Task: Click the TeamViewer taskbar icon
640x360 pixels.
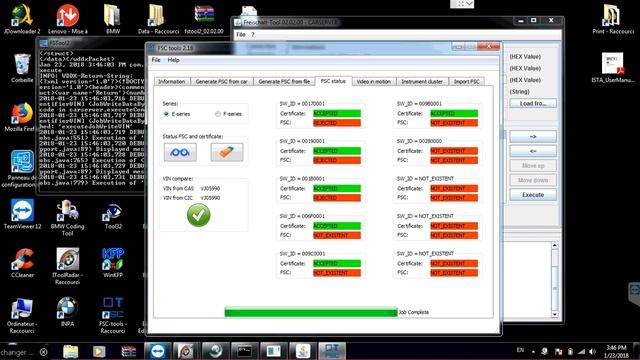Action: tap(158, 351)
